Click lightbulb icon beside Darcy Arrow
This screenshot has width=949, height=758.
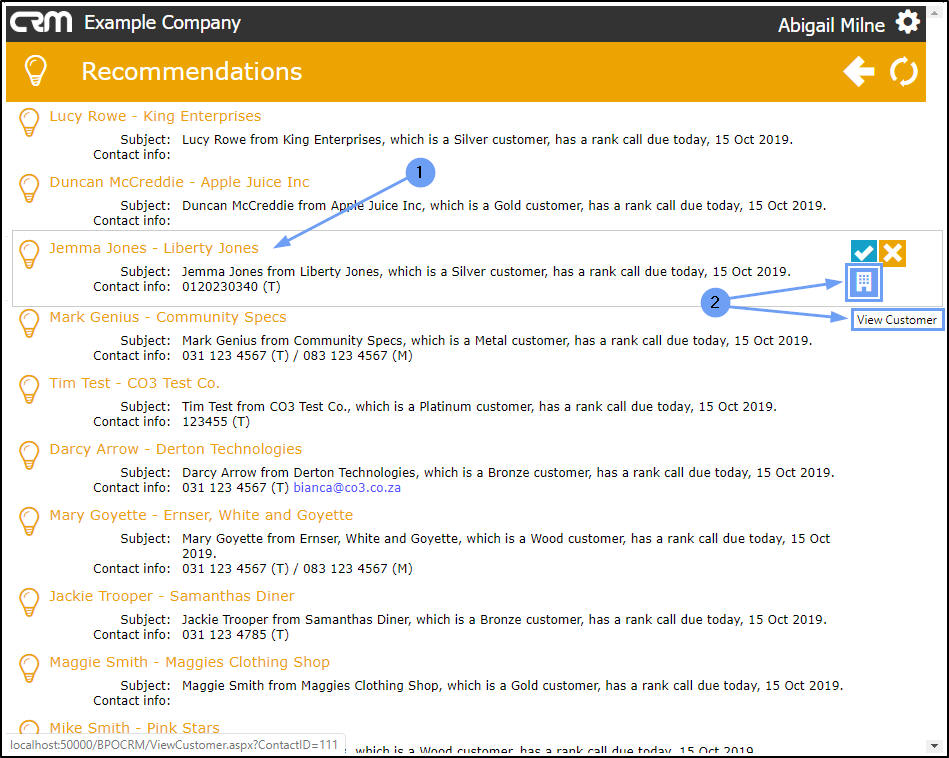29,455
